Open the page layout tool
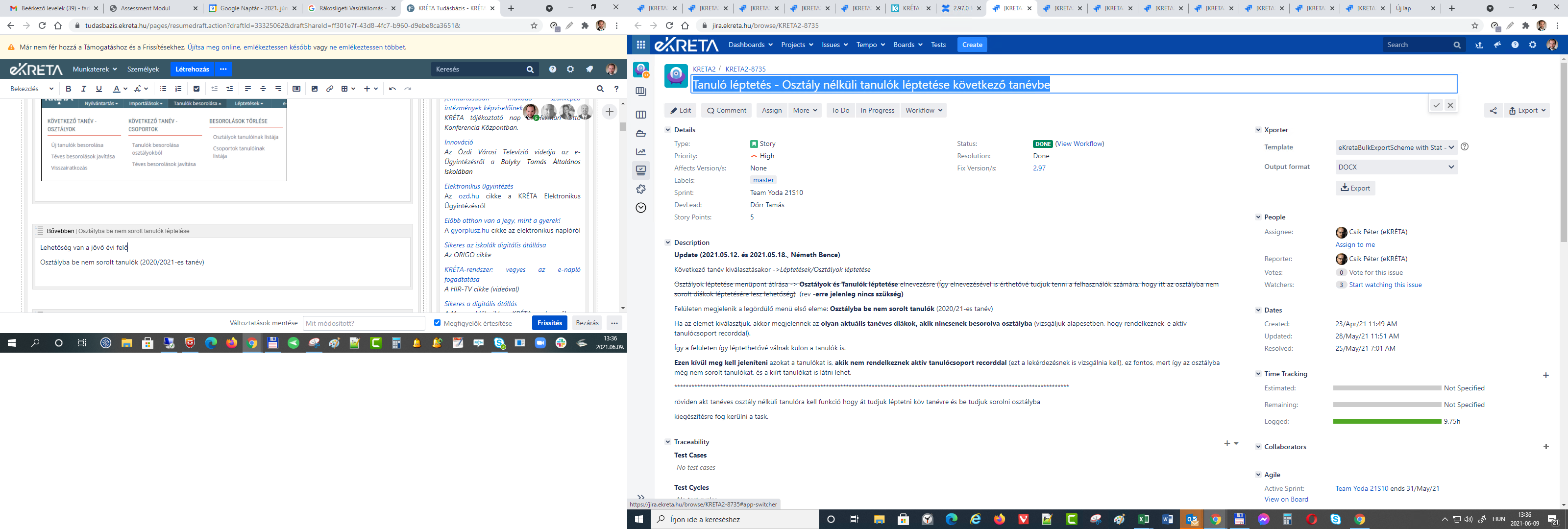The image size is (1568, 529). 296,89
